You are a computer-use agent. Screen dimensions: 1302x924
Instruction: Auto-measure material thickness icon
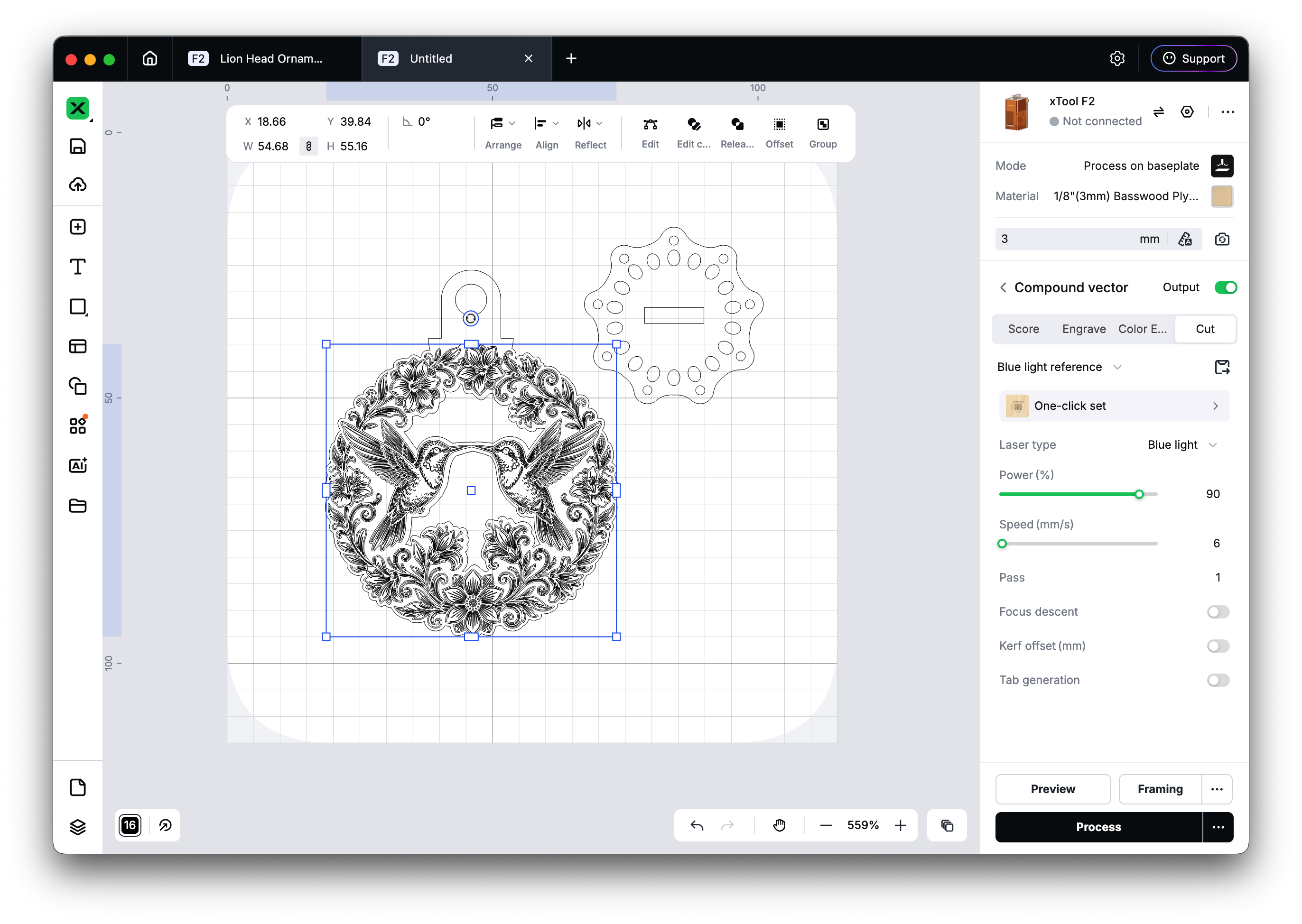tap(1185, 239)
